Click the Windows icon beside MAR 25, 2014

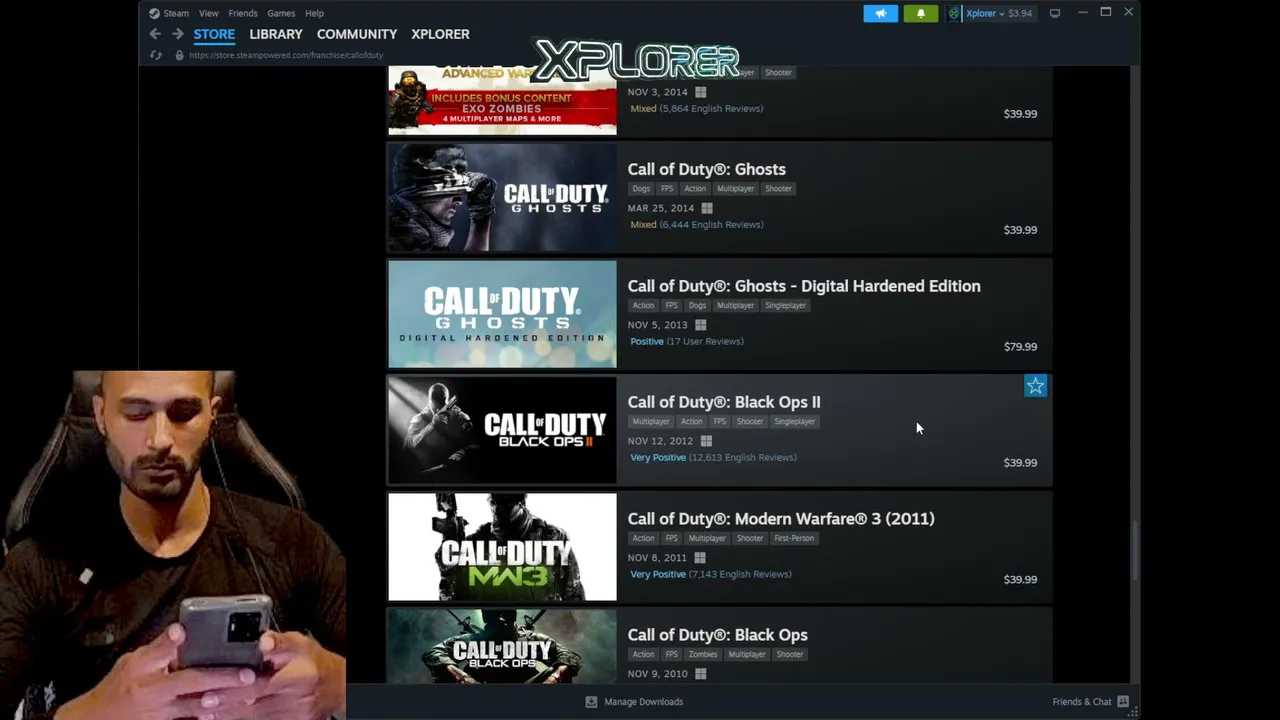[706, 208]
